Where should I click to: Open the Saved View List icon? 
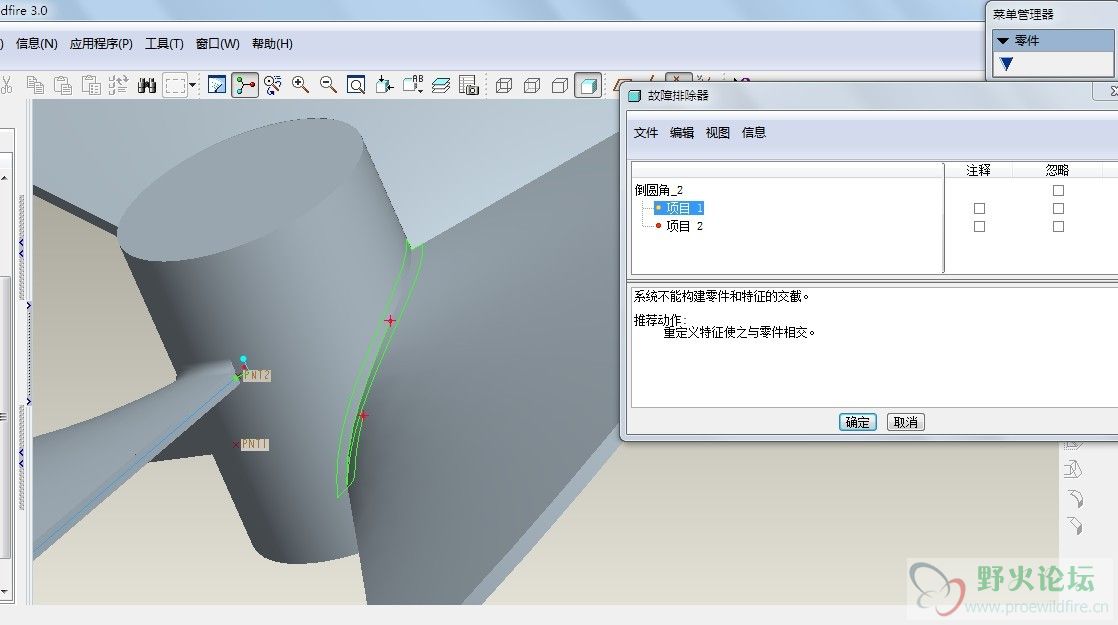click(413, 86)
